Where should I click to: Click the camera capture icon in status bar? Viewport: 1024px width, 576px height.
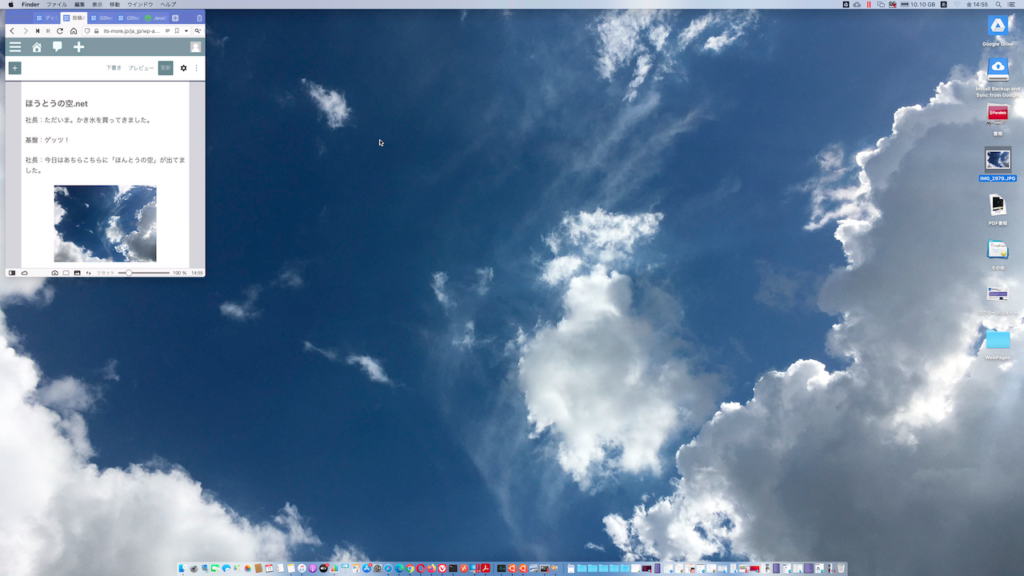[x=54, y=272]
